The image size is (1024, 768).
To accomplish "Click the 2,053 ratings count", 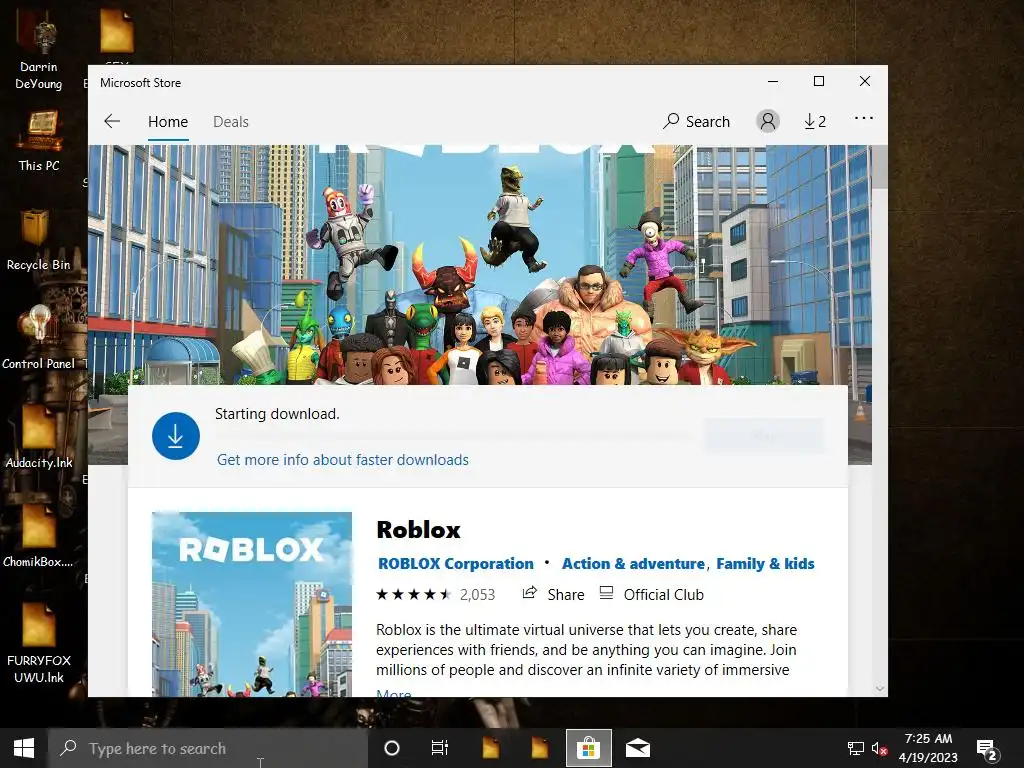I will tap(477, 594).
